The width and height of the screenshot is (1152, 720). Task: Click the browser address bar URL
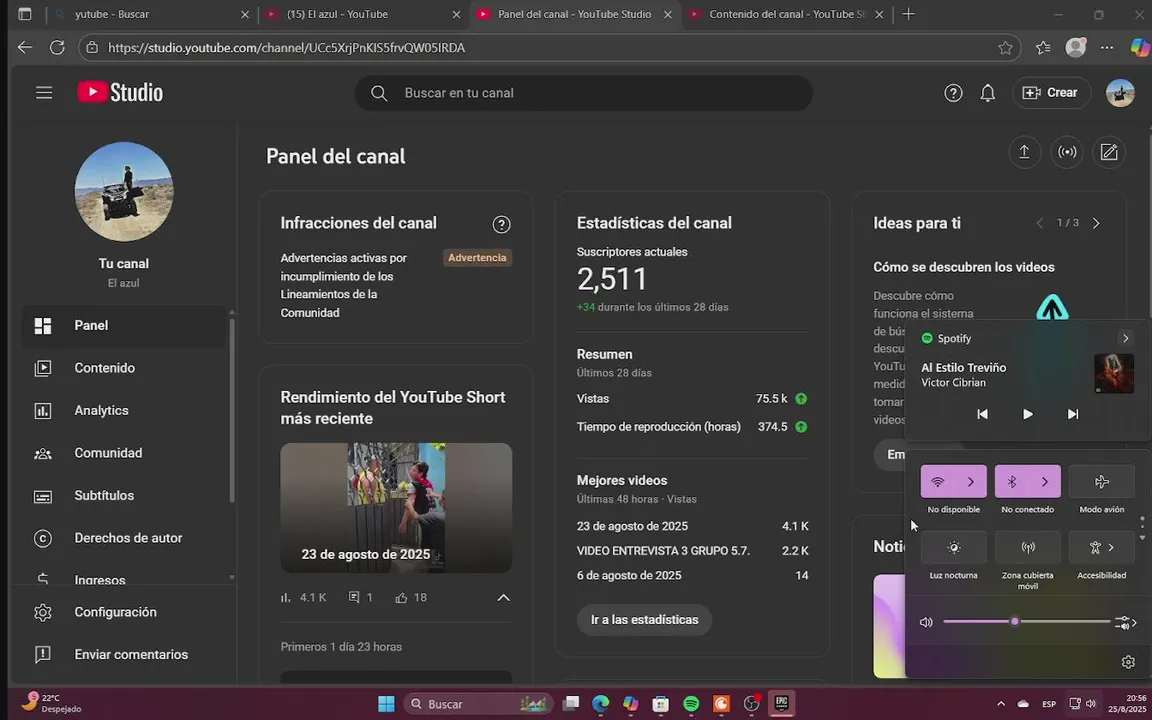click(x=287, y=48)
